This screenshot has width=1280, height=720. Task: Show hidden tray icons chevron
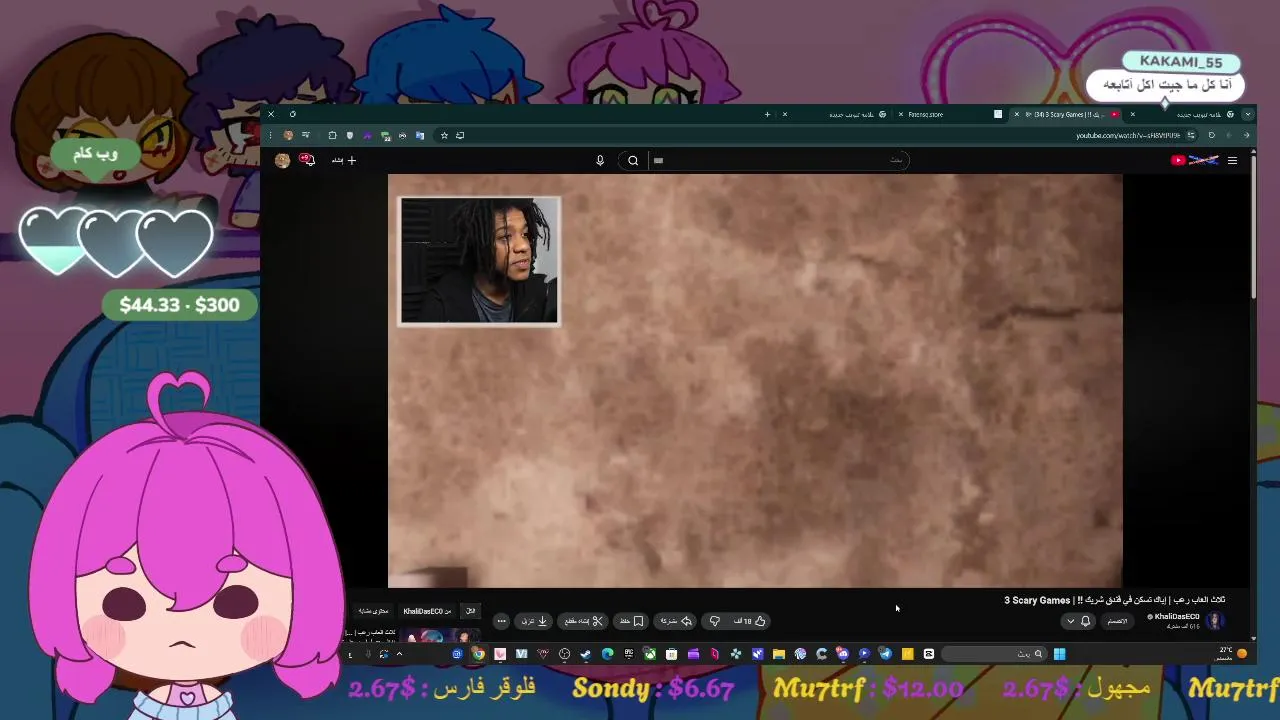[x=399, y=654]
